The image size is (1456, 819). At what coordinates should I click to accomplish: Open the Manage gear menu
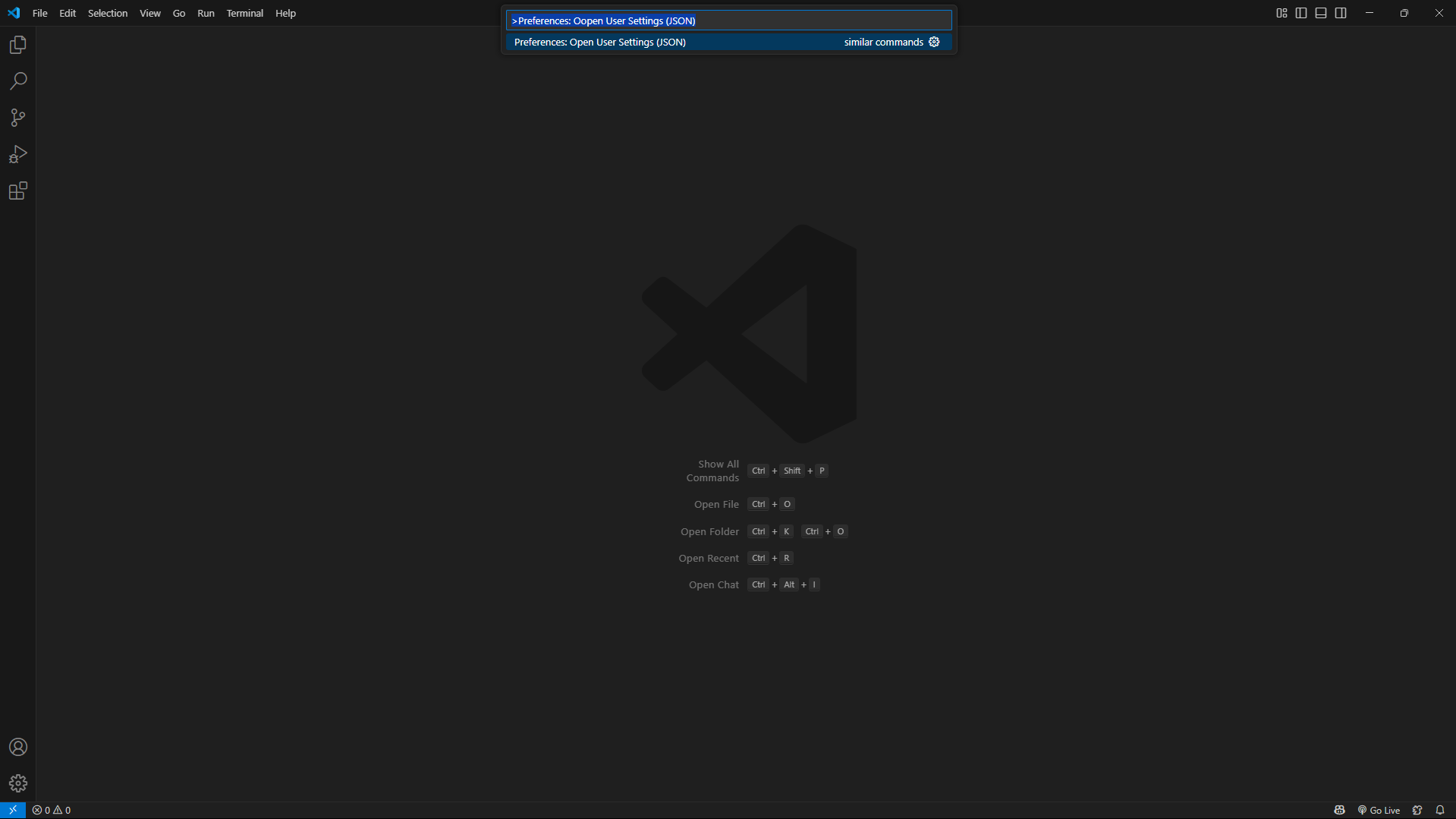(x=17, y=783)
